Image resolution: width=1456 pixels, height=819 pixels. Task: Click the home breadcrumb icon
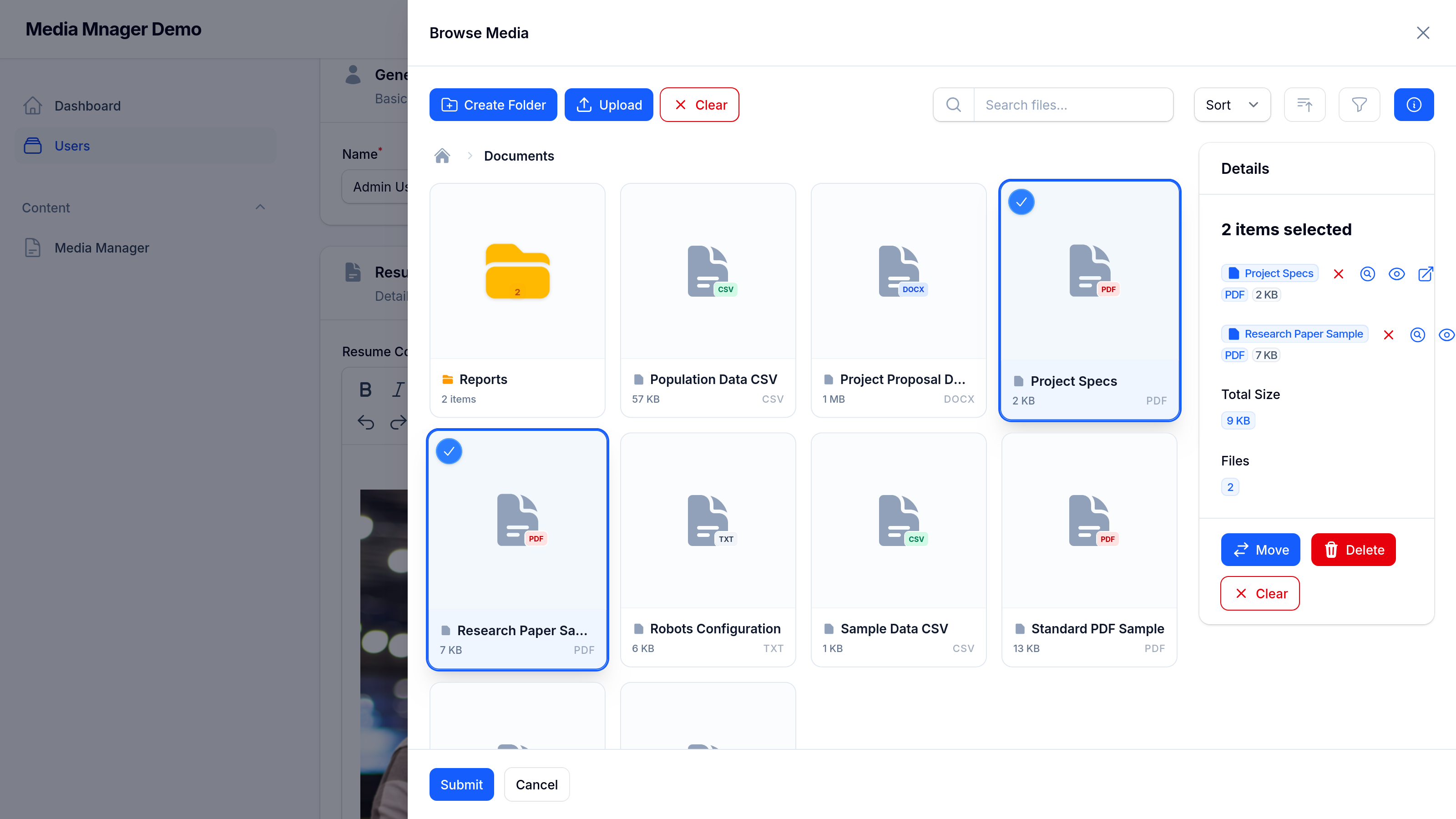point(442,156)
